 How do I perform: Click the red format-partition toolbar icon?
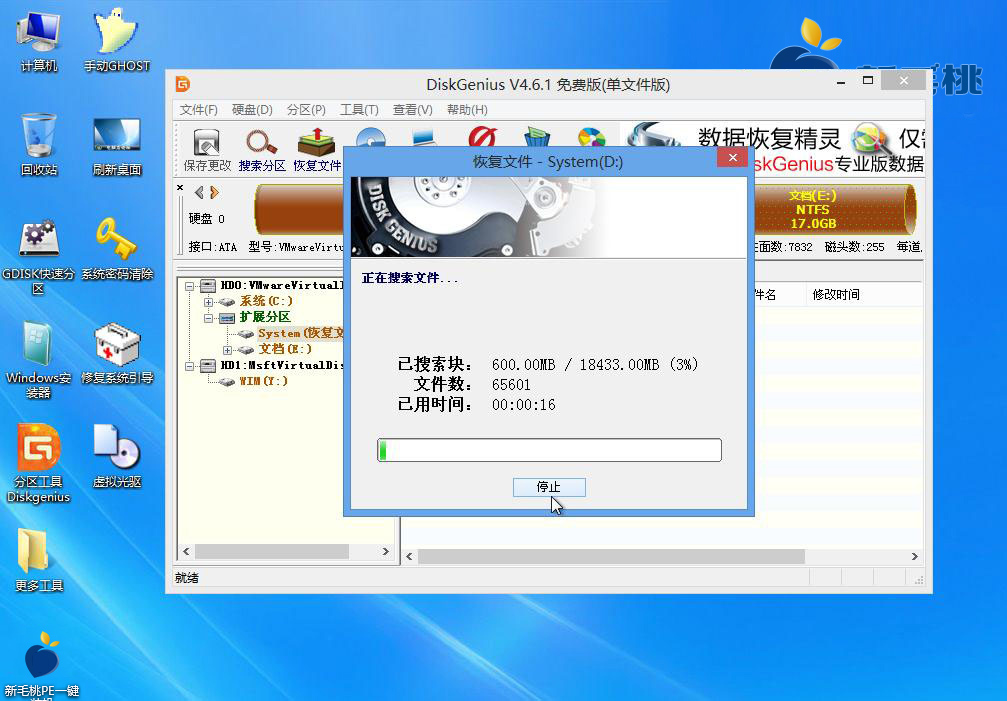click(x=482, y=136)
